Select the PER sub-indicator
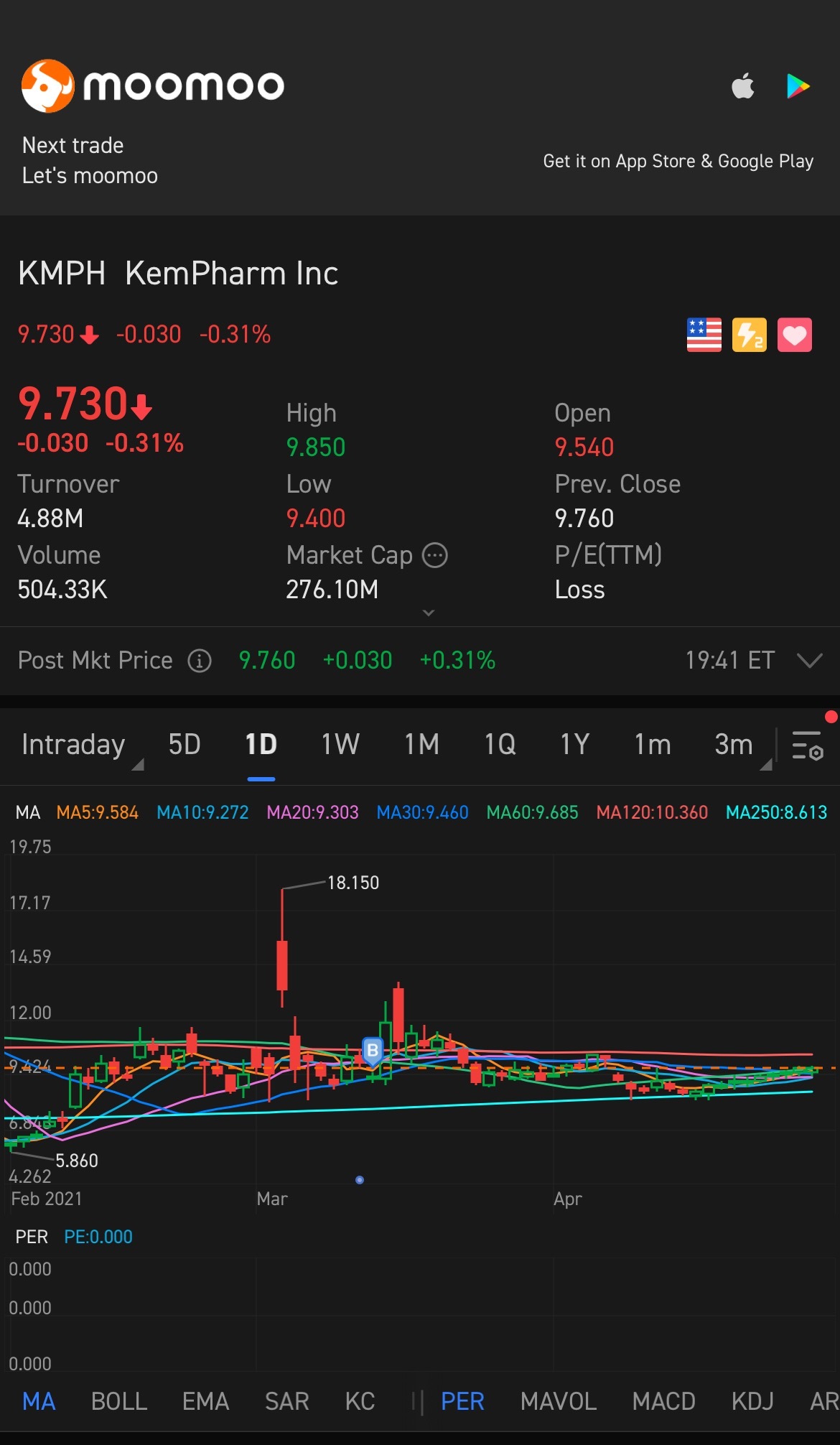Viewport: 840px width, 1445px height. [462, 1401]
